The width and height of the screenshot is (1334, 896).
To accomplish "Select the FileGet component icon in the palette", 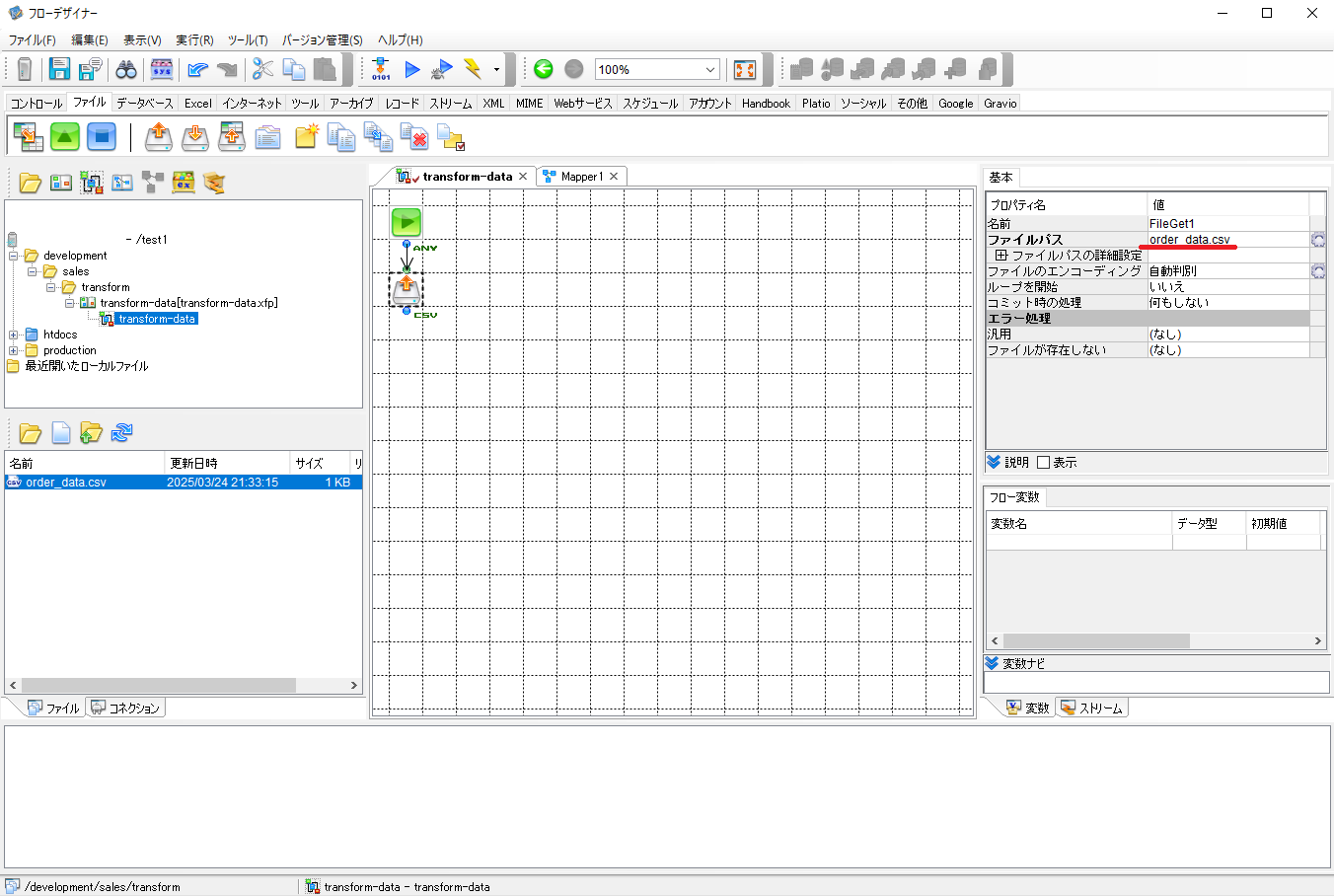I will pyautogui.click(x=159, y=136).
